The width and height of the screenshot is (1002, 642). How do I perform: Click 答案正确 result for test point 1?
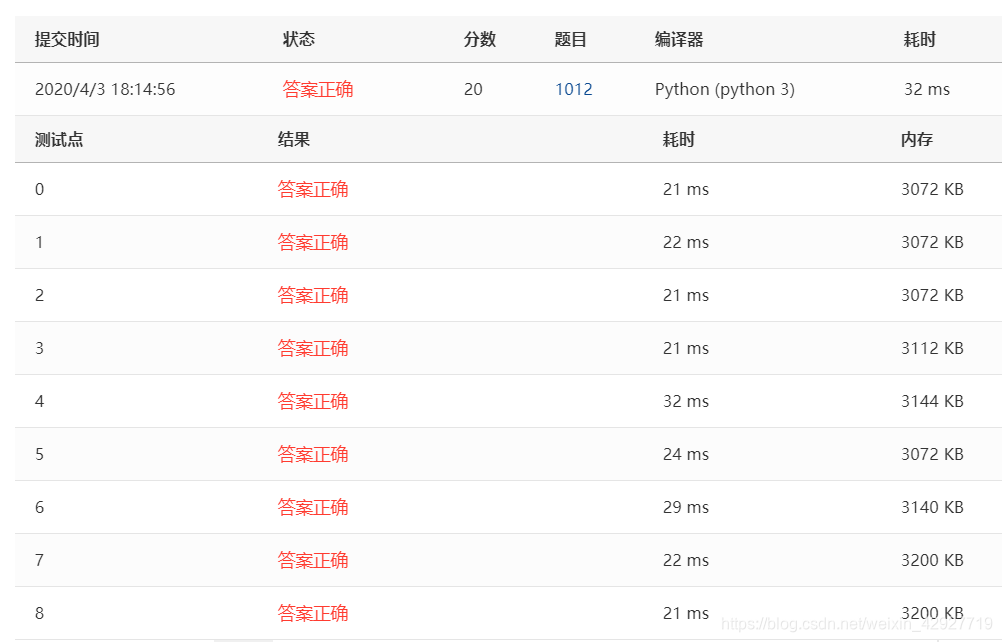click(312, 242)
